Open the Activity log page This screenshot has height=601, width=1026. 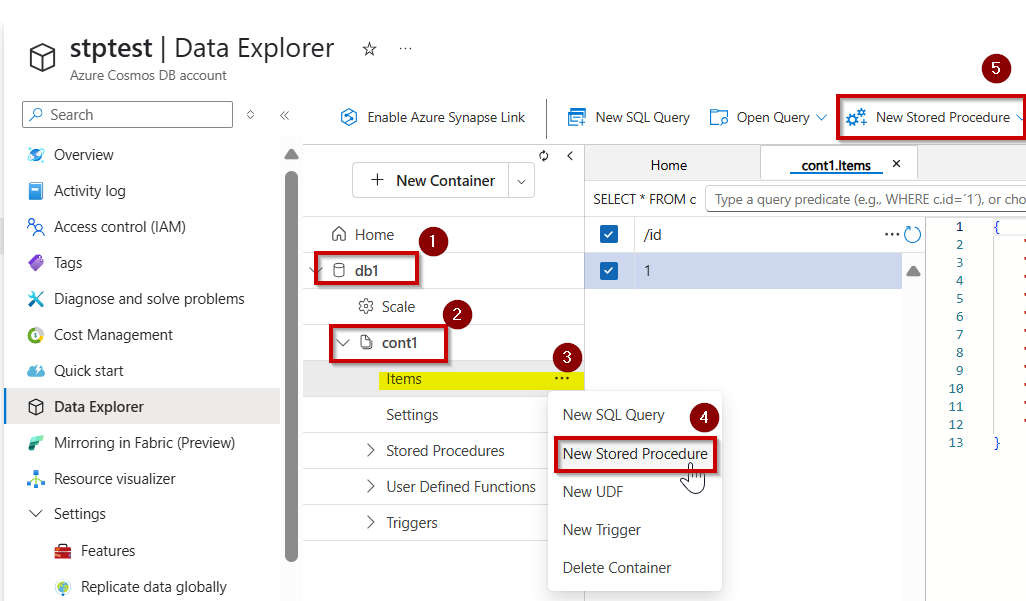point(90,191)
